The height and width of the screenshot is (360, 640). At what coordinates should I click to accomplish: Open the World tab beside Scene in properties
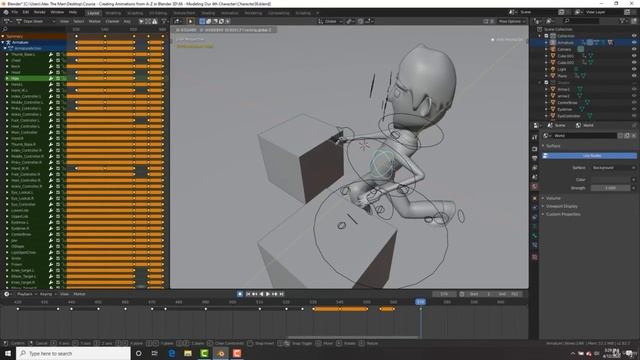pyautogui.click(x=585, y=125)
